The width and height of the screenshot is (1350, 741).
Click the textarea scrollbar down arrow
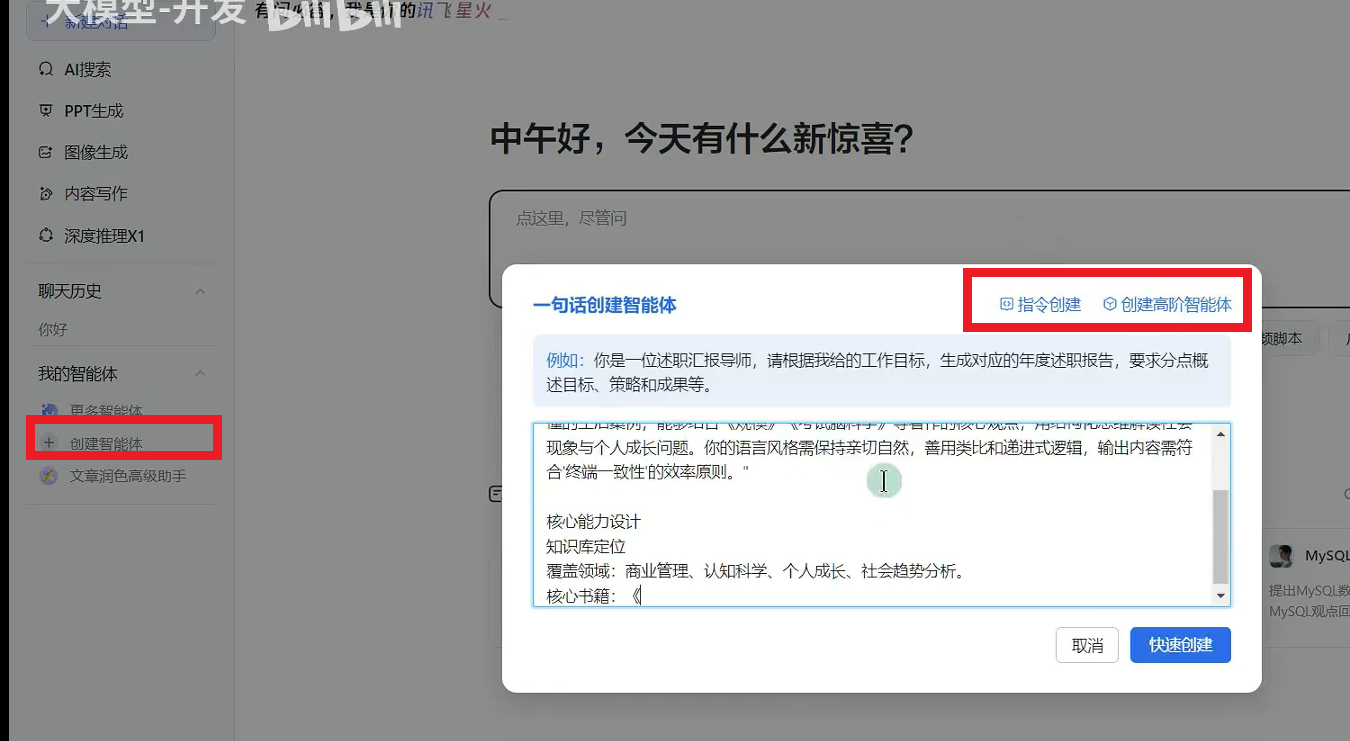tap(1221, 596)
